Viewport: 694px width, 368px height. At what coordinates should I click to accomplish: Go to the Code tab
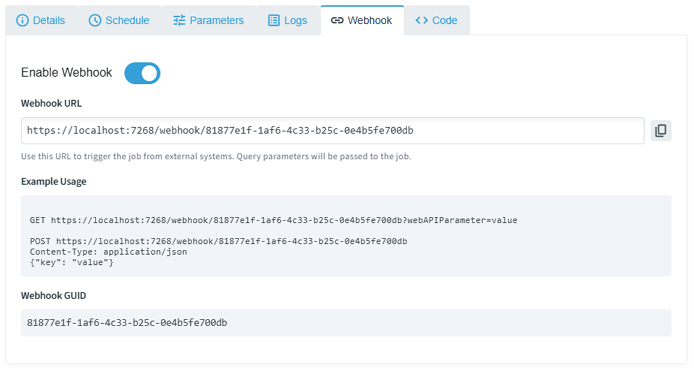(436, 20)
